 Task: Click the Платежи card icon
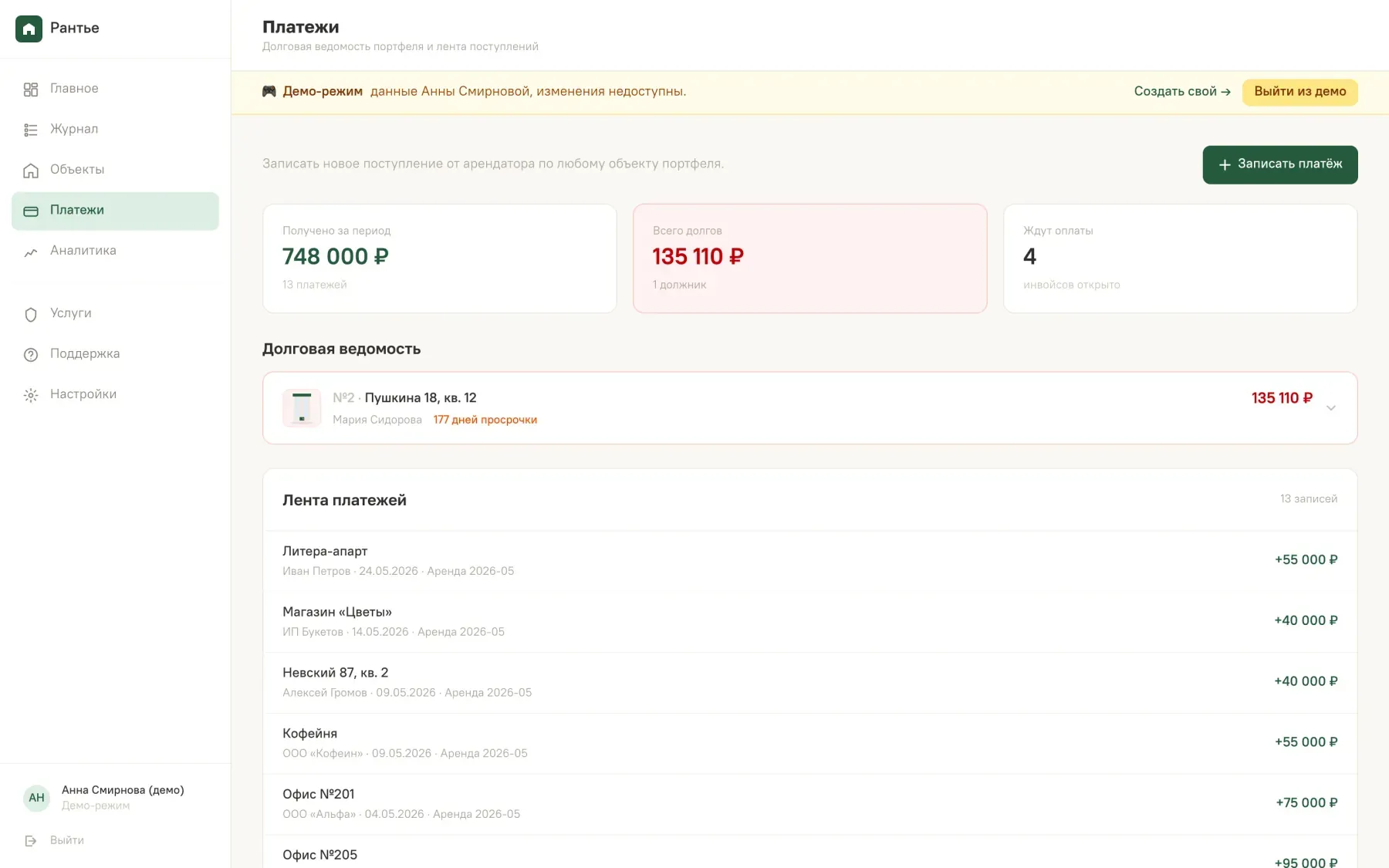click(x=31, y=211)
